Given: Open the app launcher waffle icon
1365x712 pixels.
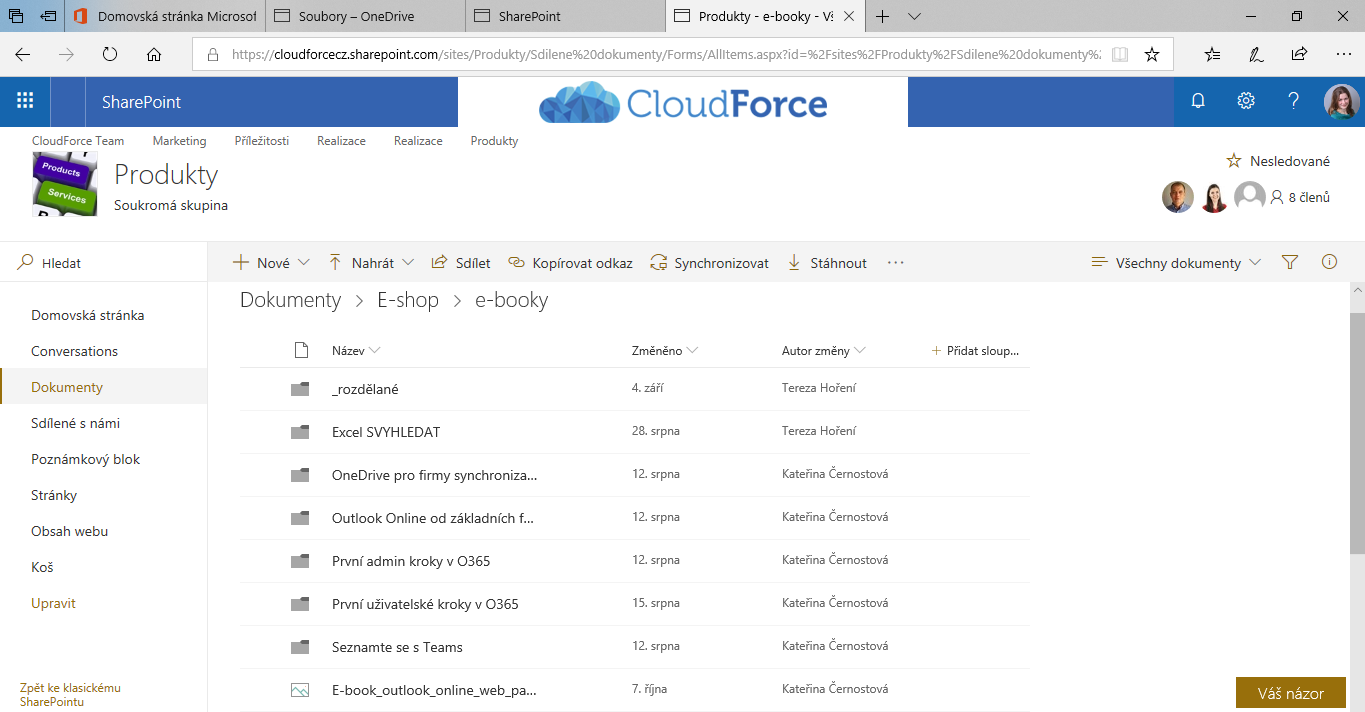Looking at the screenshot, I should pos(25,101).
